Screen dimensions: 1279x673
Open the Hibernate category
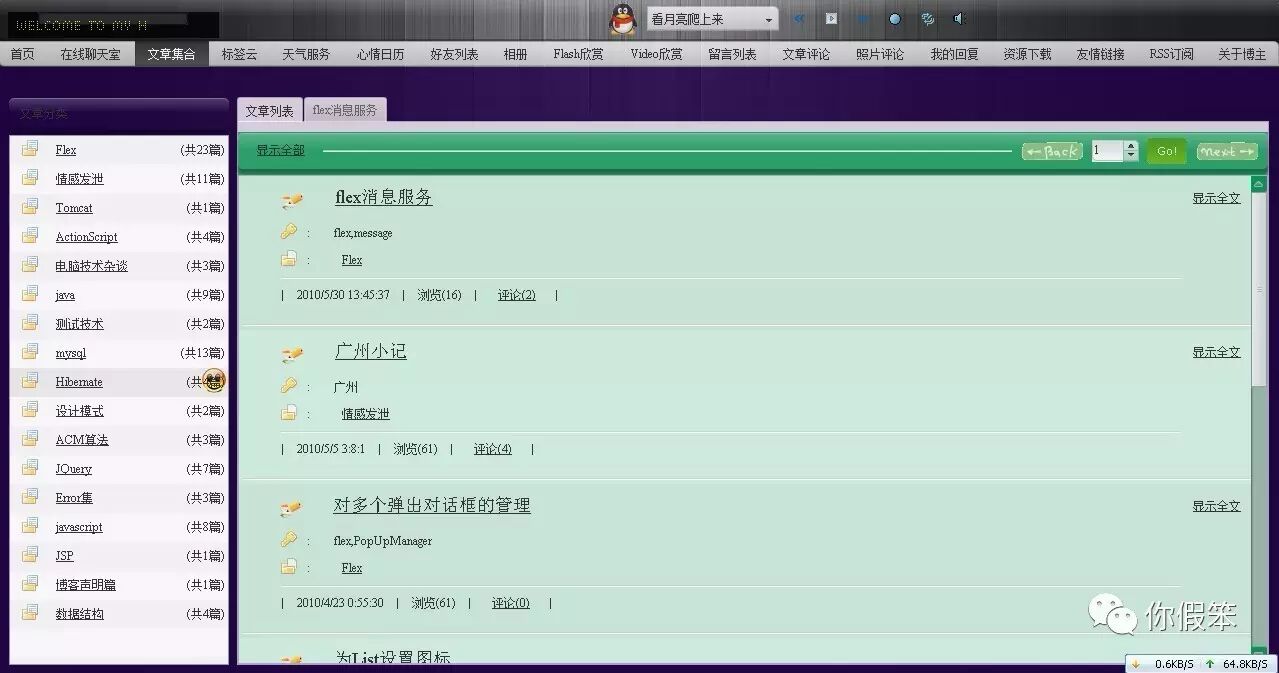[79, 382]
